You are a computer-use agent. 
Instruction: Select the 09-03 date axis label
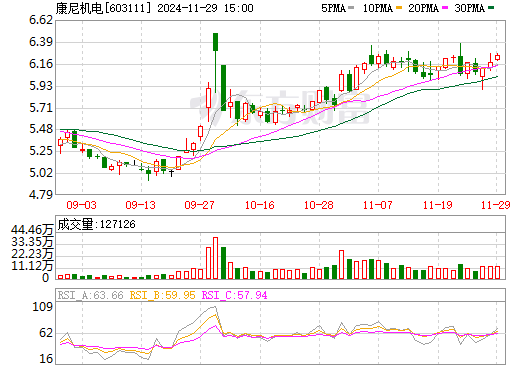[82, 205]
